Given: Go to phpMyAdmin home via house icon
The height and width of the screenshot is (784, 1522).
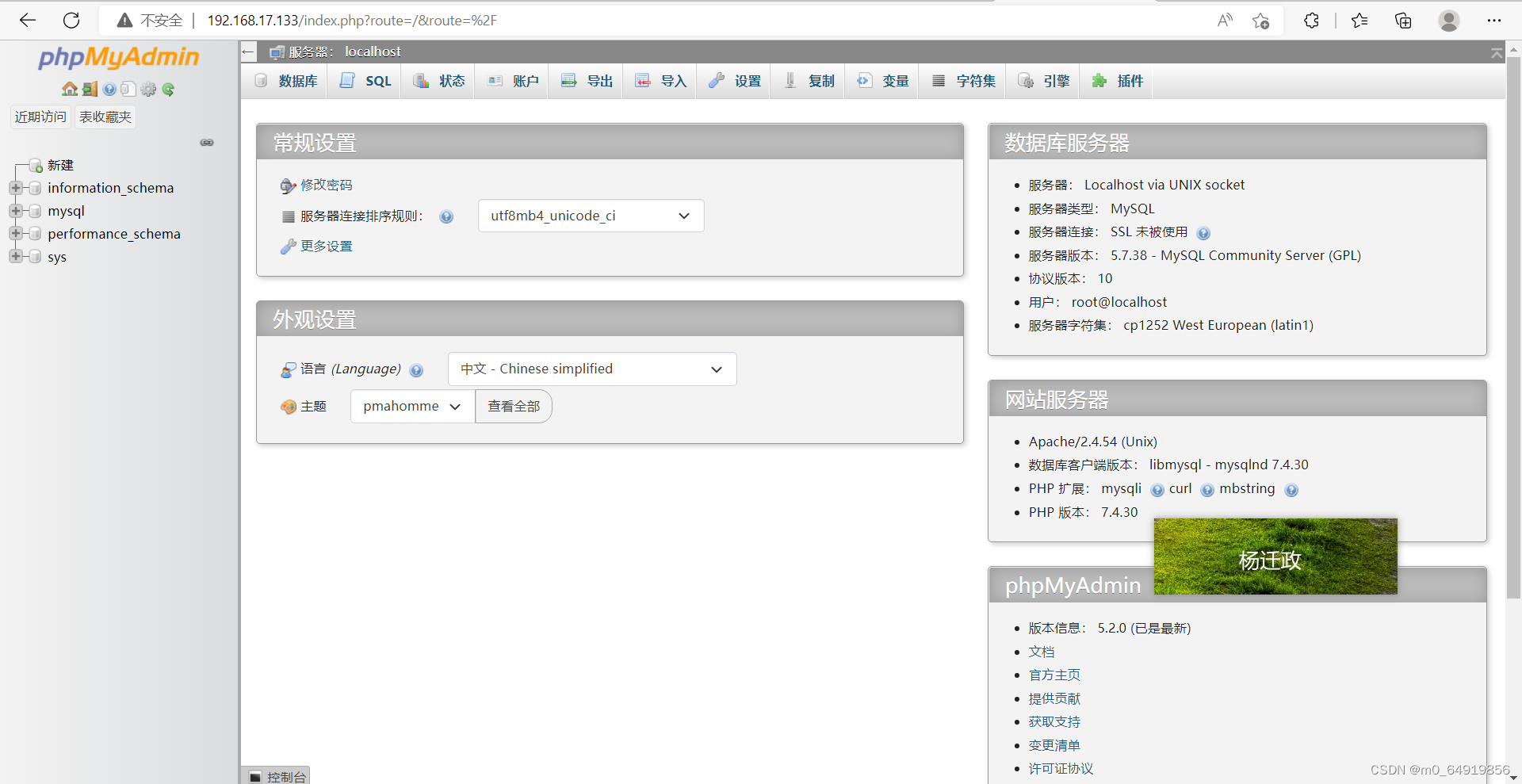Looking at the screenshot, I should (70, 89).
